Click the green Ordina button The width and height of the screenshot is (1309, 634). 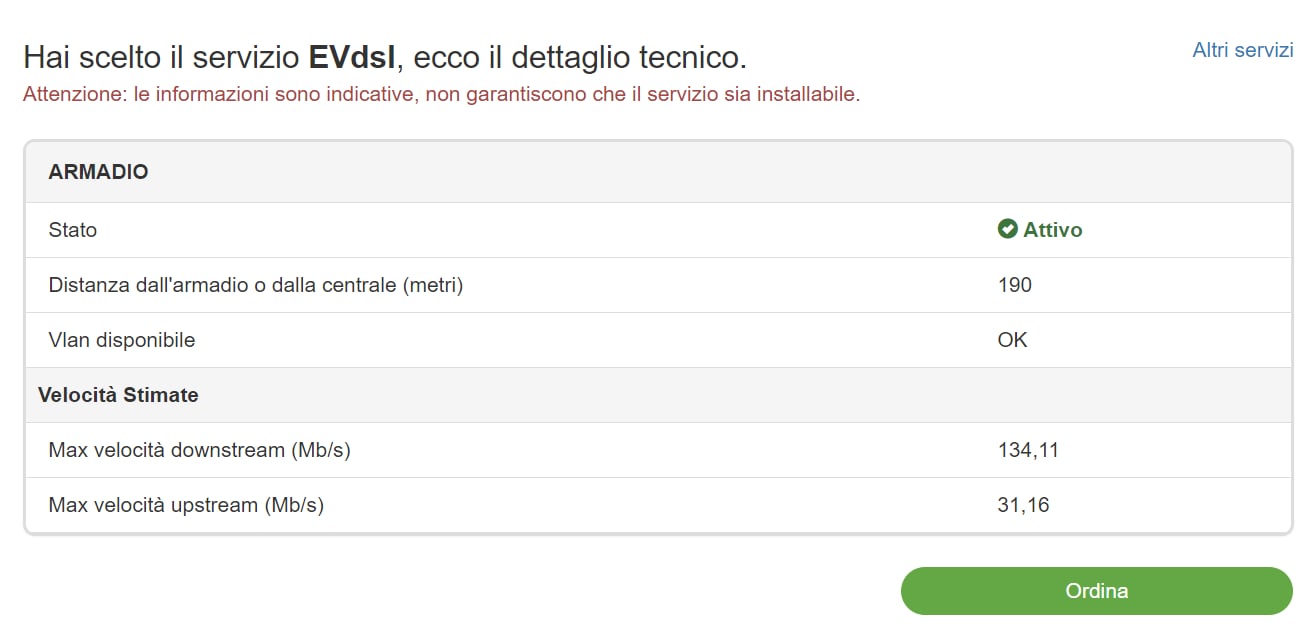pyautogui.click(x=1096, y=591)
